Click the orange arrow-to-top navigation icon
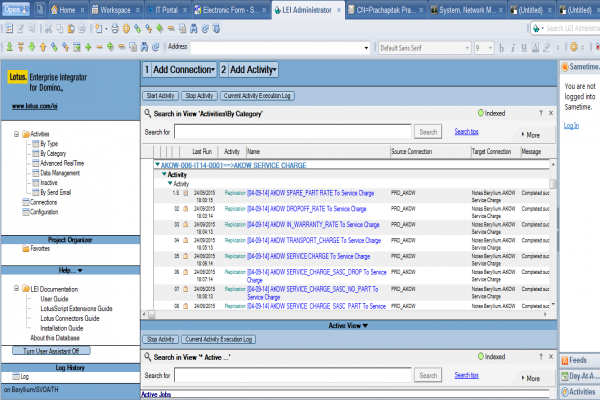This screenshot has width=600, height=400. [x=21, y=47]
